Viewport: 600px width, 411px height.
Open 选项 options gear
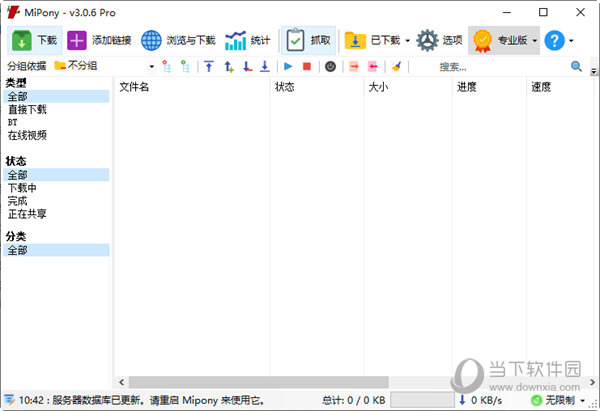click(x=439, y=40)
